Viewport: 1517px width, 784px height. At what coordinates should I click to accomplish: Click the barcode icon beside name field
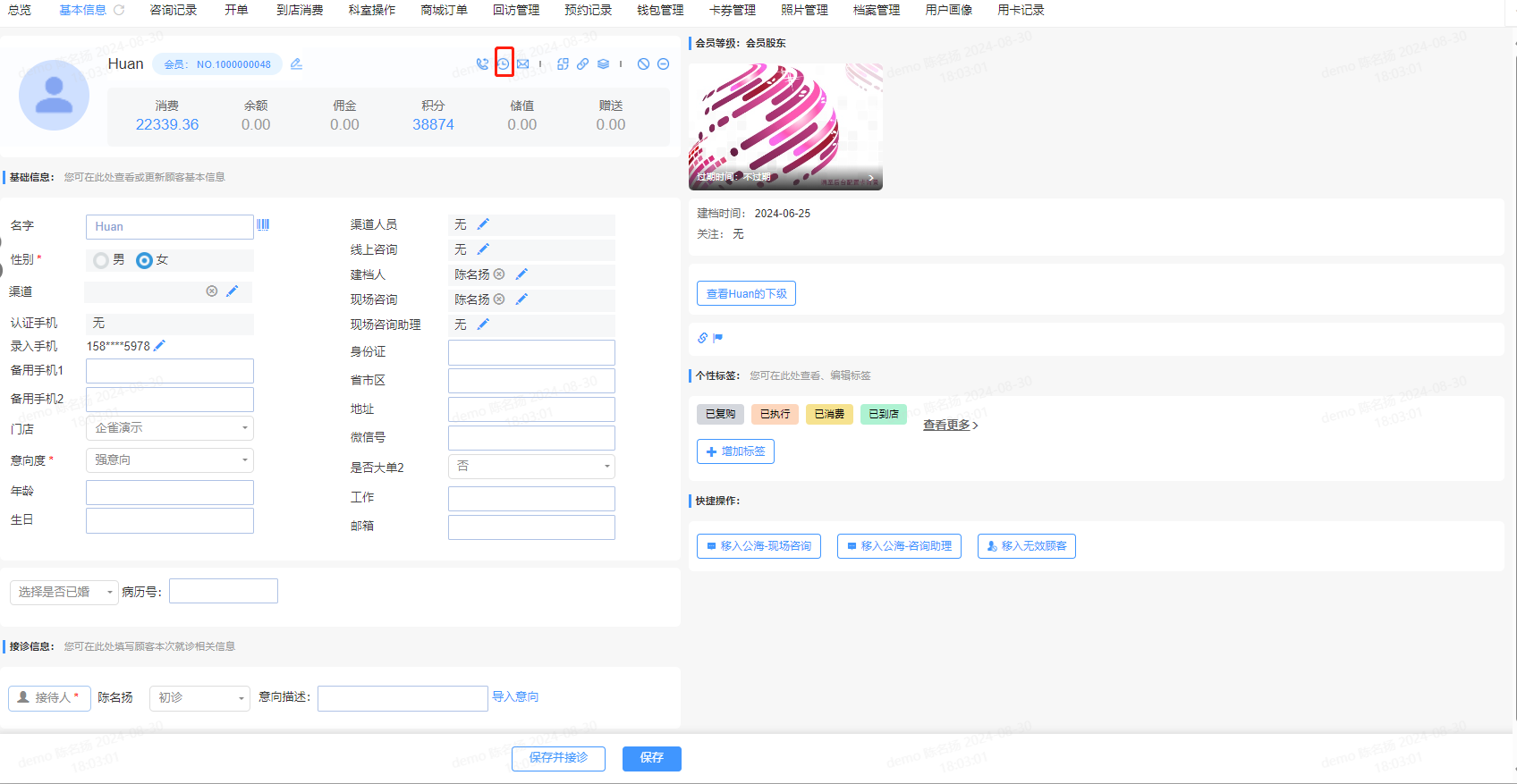(x=263, y=224)
